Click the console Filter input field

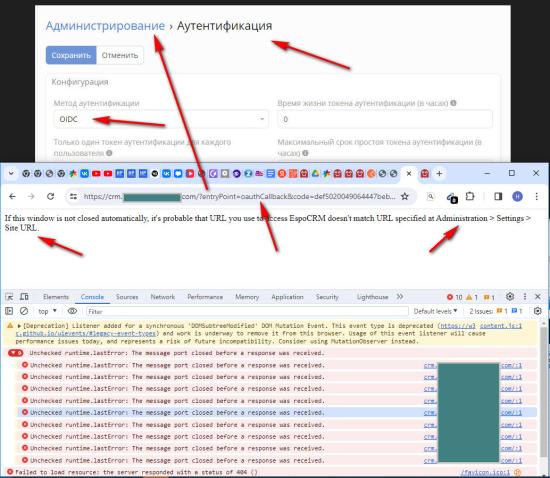pos(247,311)
